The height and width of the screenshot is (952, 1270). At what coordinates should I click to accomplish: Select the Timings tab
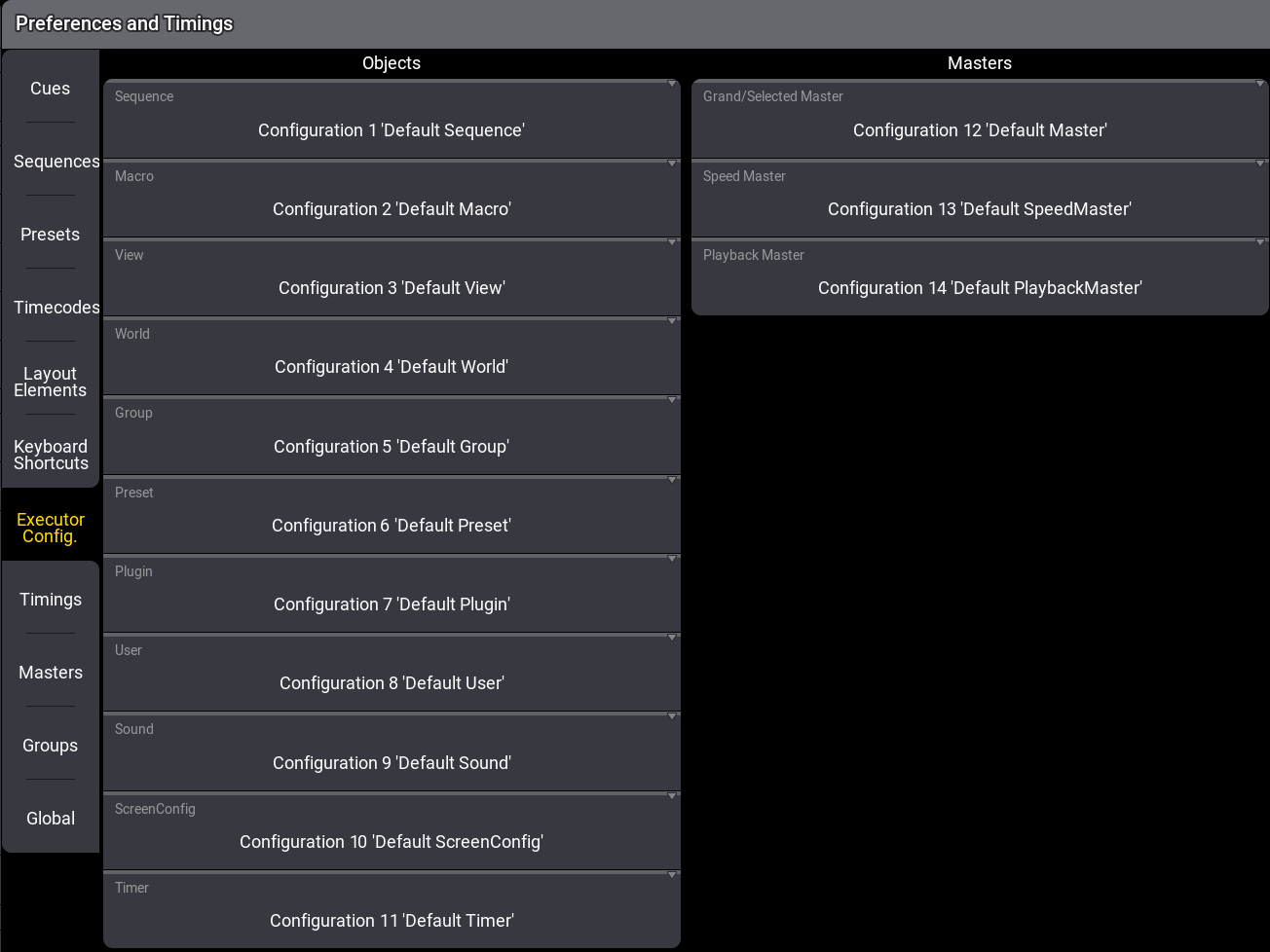51,600
